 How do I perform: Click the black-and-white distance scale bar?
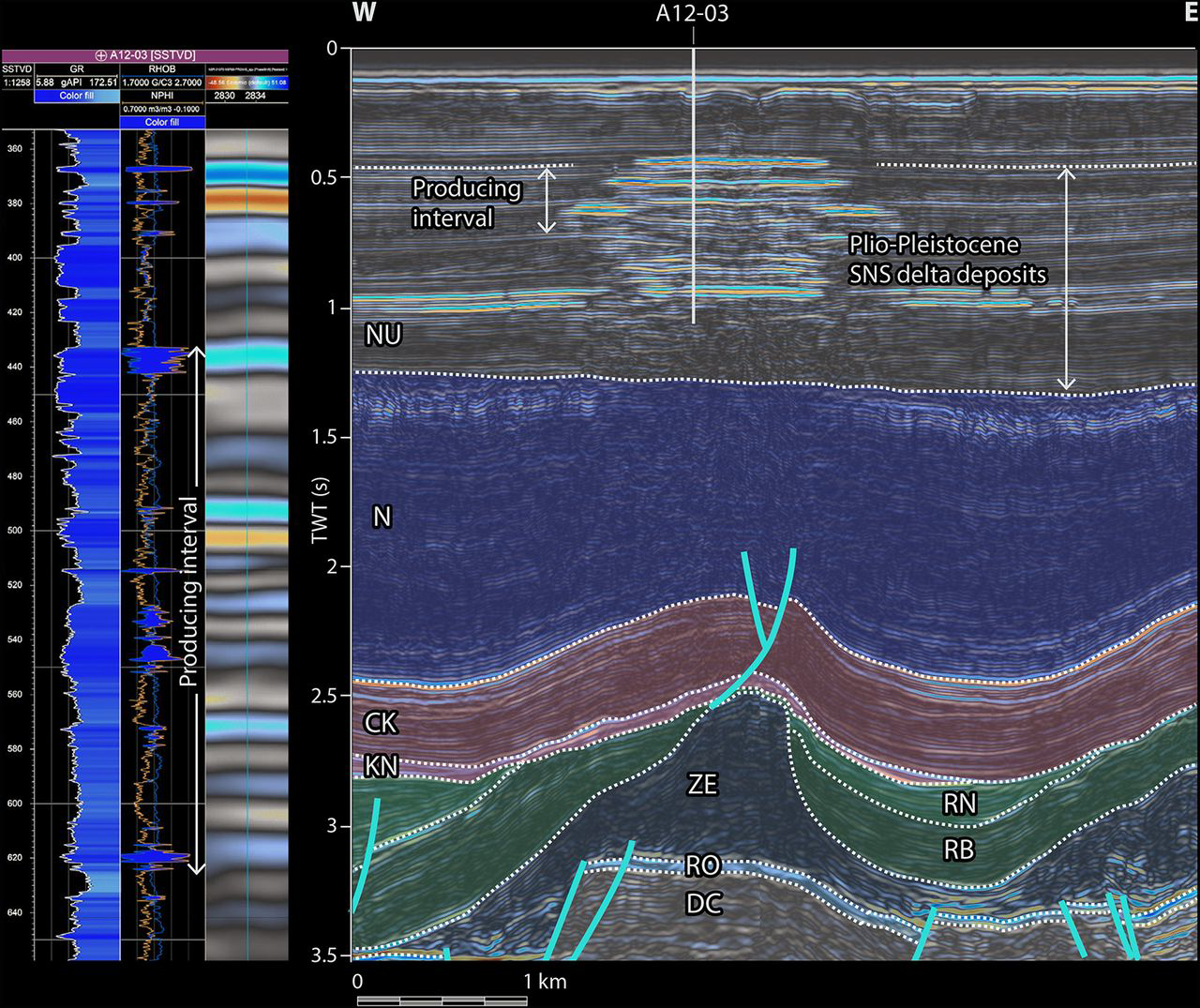pyautogui.click(x=442, y=1000)
